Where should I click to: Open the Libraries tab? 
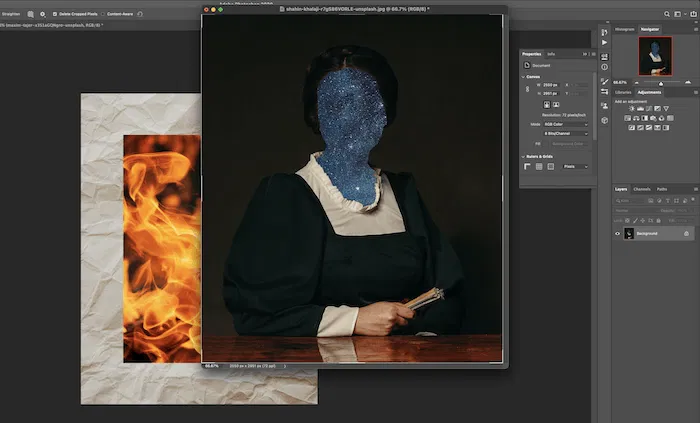click(623, 93)
